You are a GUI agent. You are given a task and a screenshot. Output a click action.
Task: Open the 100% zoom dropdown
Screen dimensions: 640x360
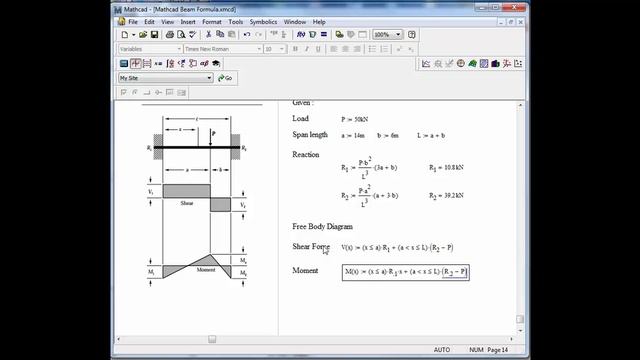click(398, 35)
